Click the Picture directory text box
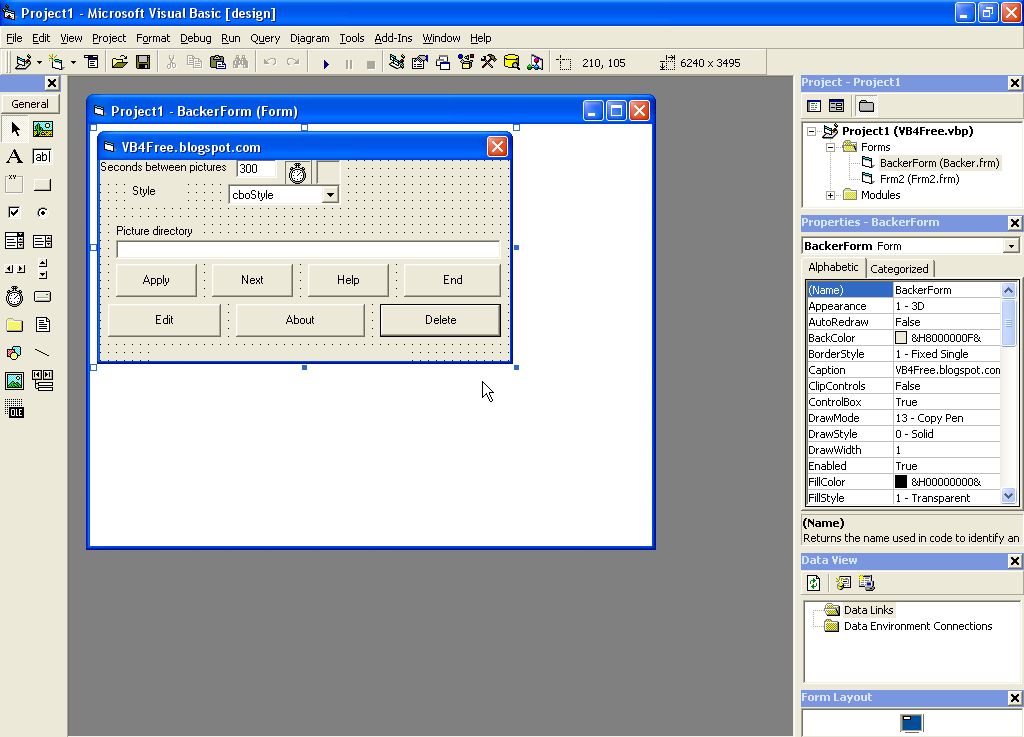This screenshot has height=737, width=1024. click(x=308, y=249)
